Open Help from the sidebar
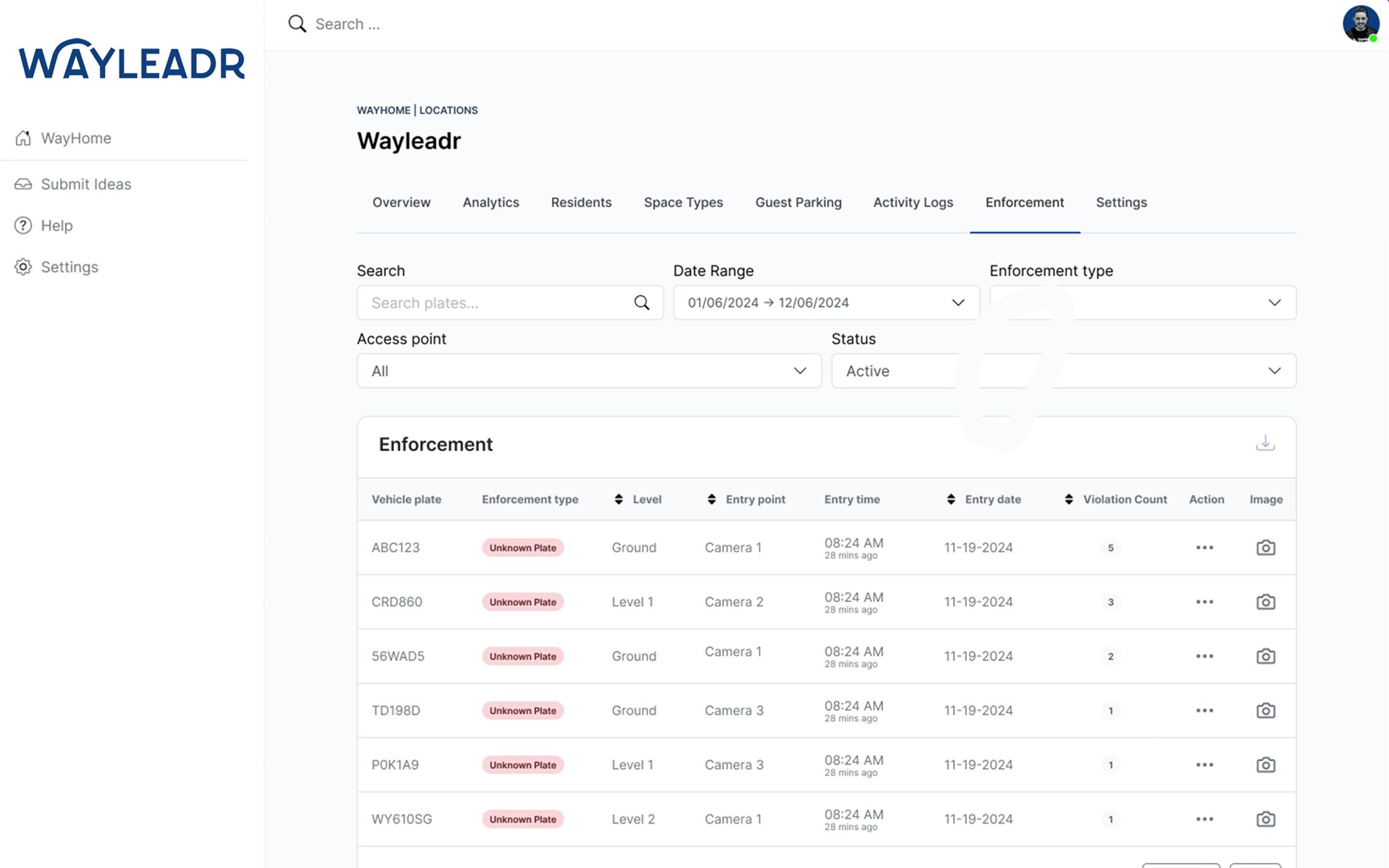 click(56, 225)
